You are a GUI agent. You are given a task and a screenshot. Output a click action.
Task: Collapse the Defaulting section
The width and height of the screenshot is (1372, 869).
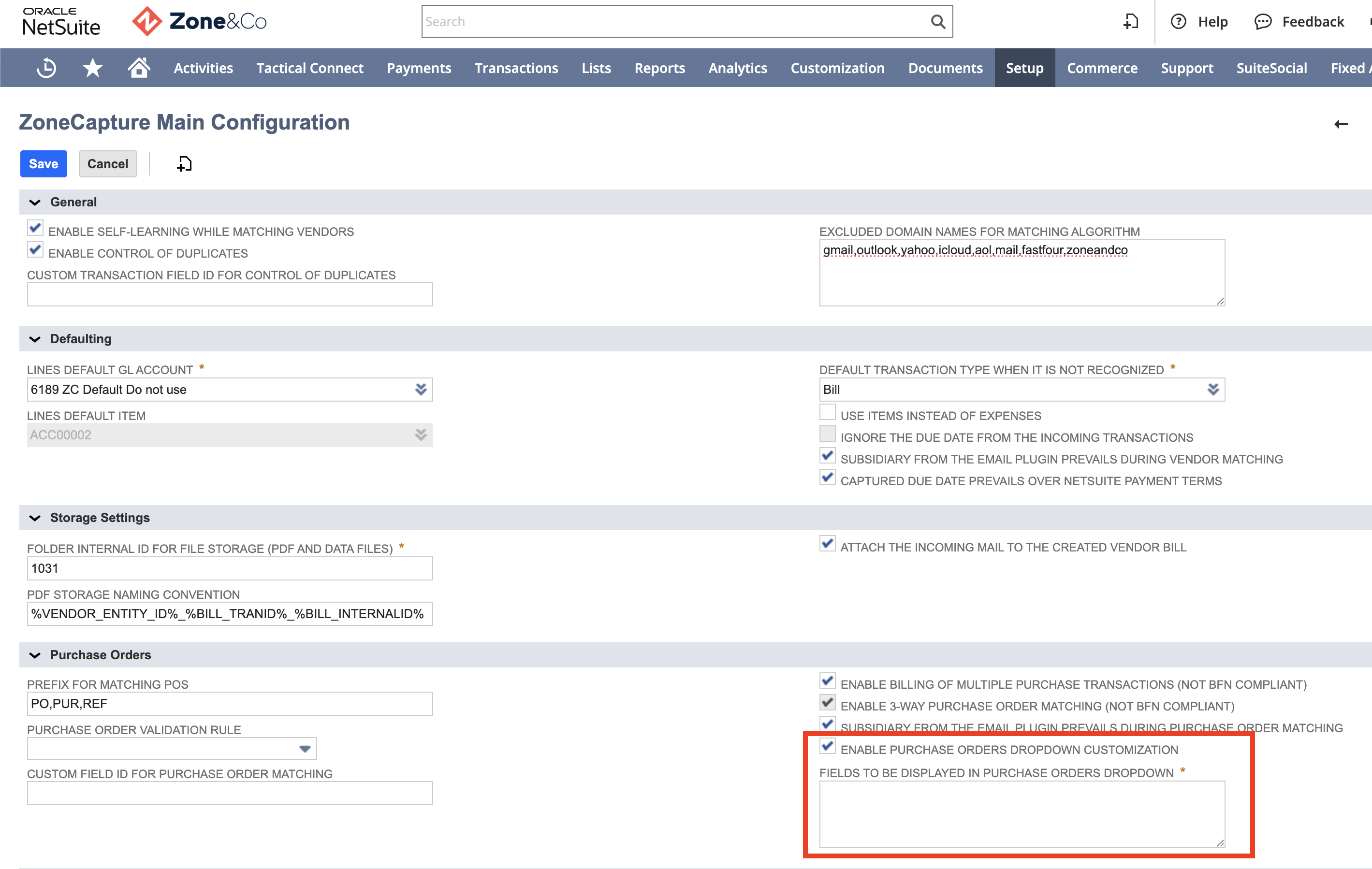[35, 339]
